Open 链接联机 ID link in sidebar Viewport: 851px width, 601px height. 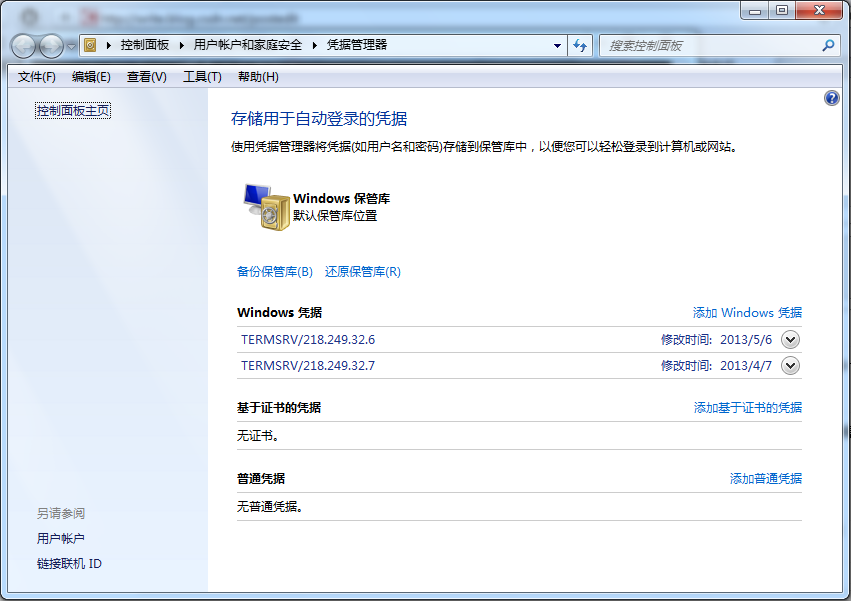(x=69, y=564)
